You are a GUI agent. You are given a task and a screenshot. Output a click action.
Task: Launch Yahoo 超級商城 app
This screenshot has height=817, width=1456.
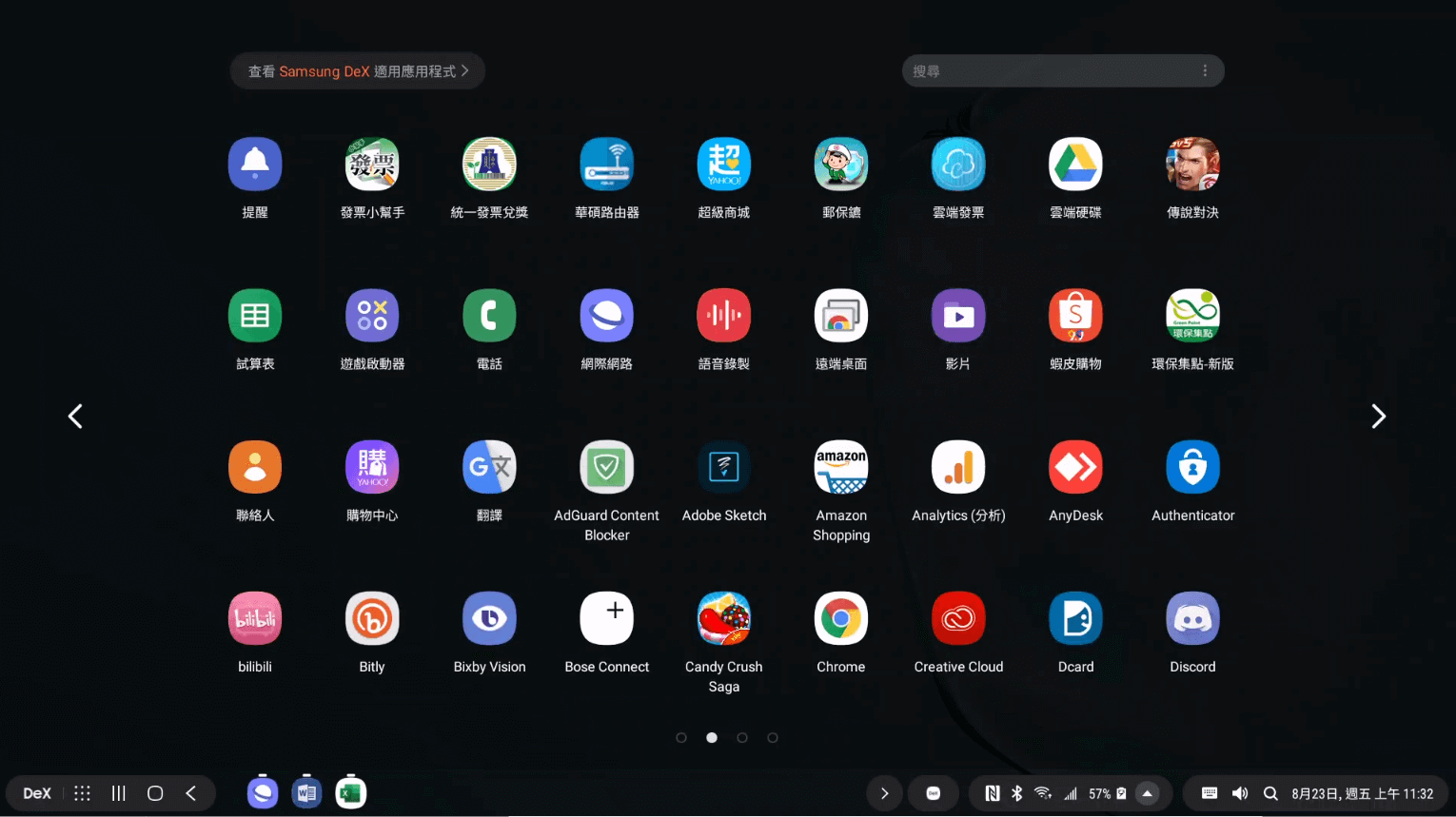click(x=724, y=165)
